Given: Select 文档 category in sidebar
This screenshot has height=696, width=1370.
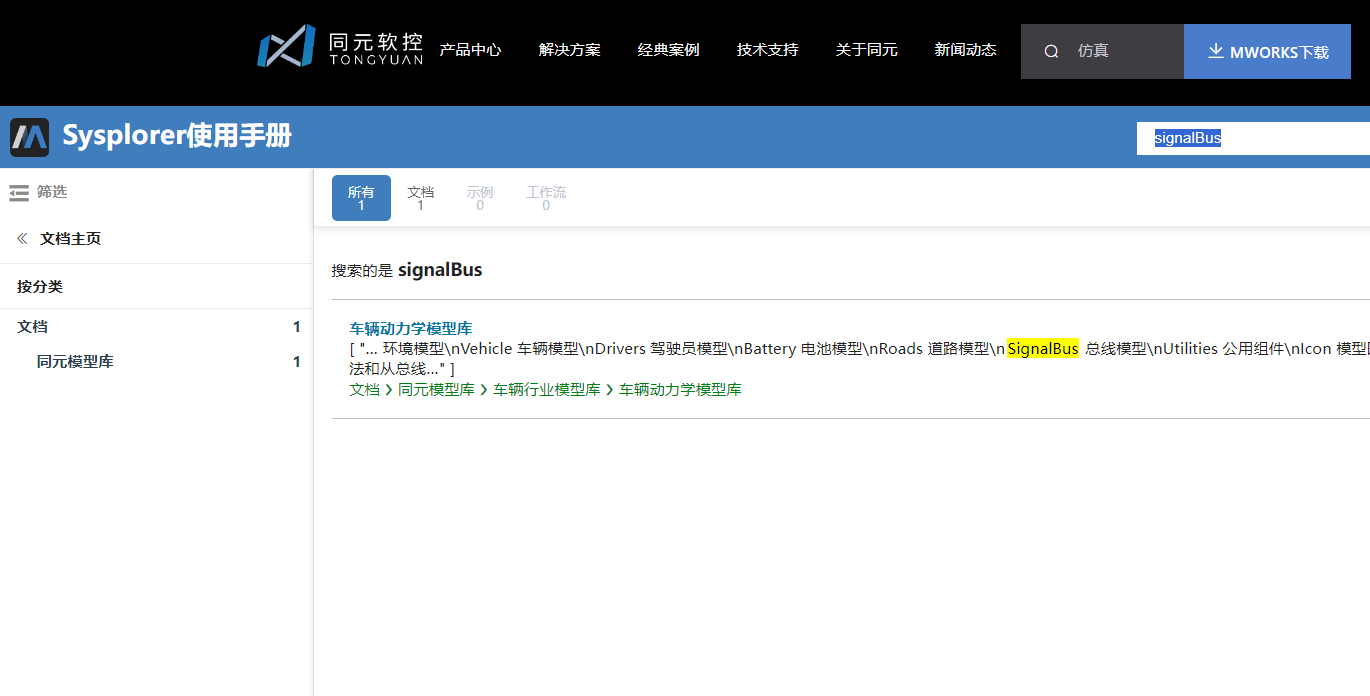Looking at the screenshot, I should [32, 326].
